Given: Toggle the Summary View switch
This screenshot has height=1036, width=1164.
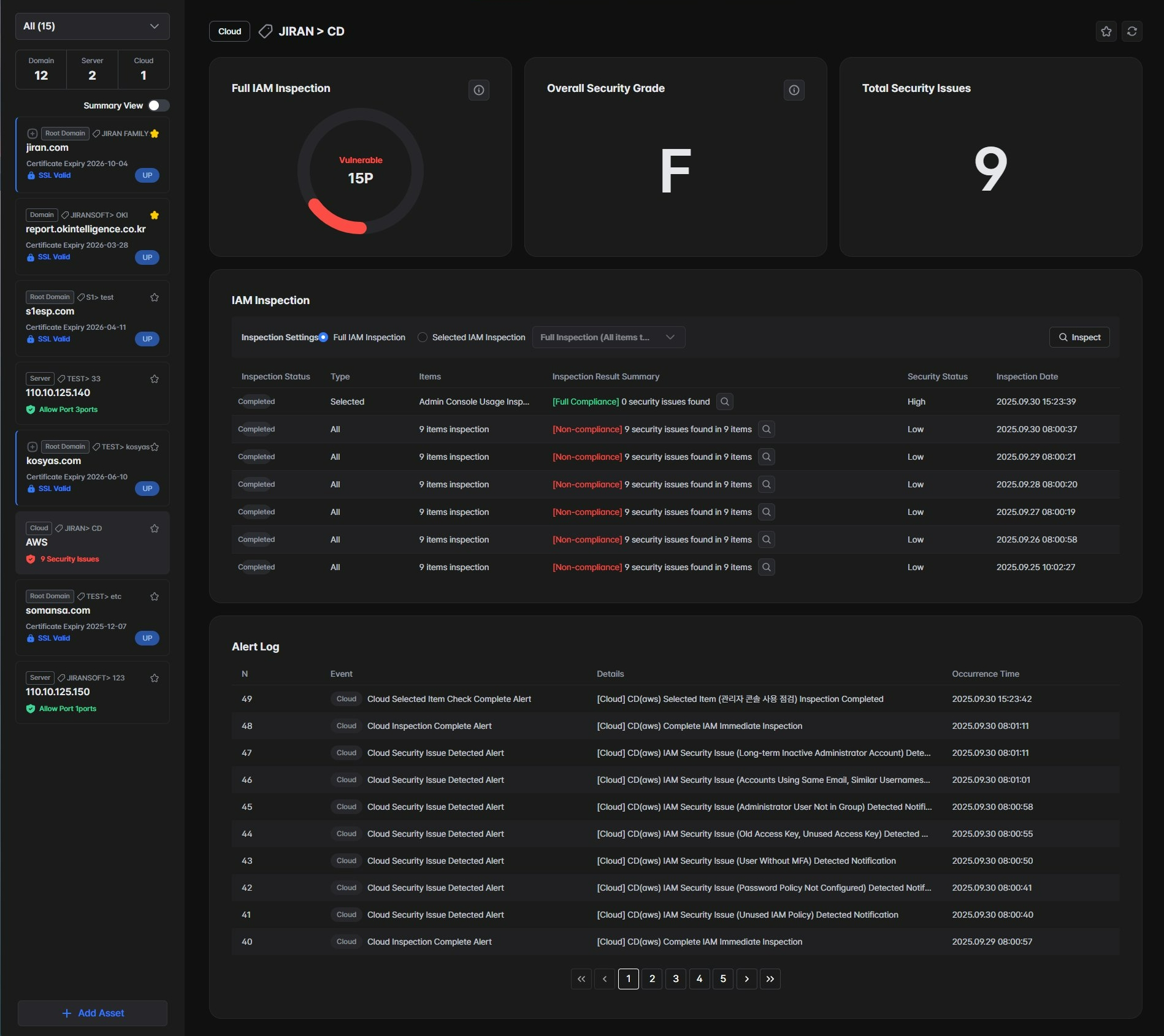Looking at the screenshot, I should pos(158,105).
